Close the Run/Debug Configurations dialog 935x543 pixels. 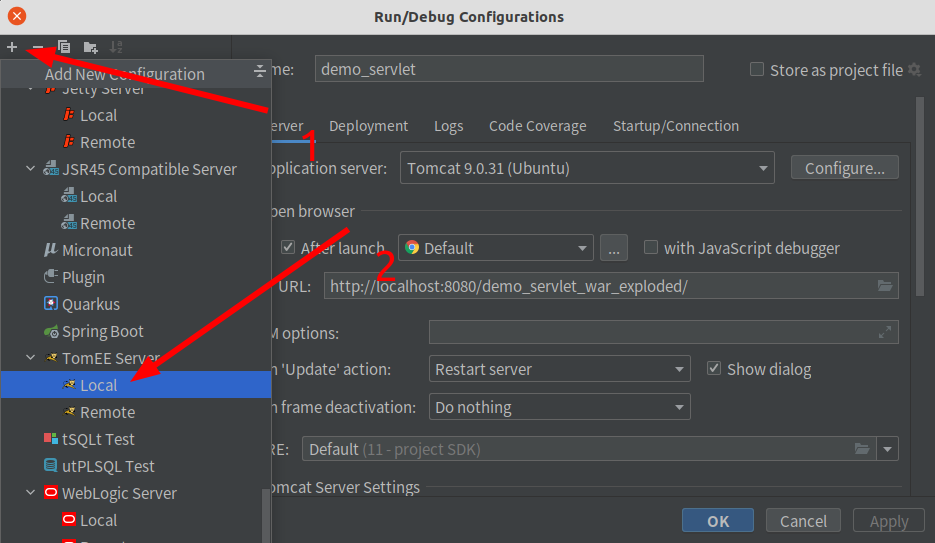(x=17, y=16)
